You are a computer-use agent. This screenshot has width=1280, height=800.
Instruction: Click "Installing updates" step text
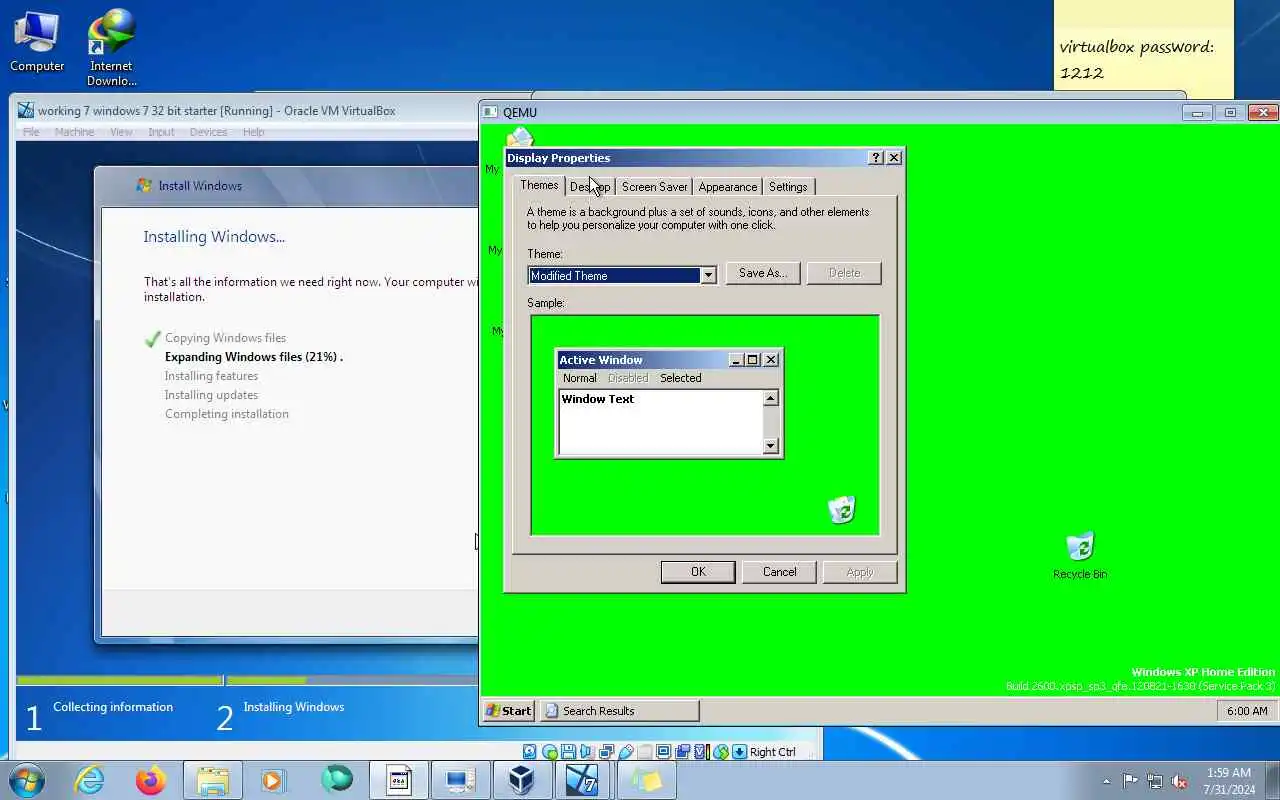point(211,395)
